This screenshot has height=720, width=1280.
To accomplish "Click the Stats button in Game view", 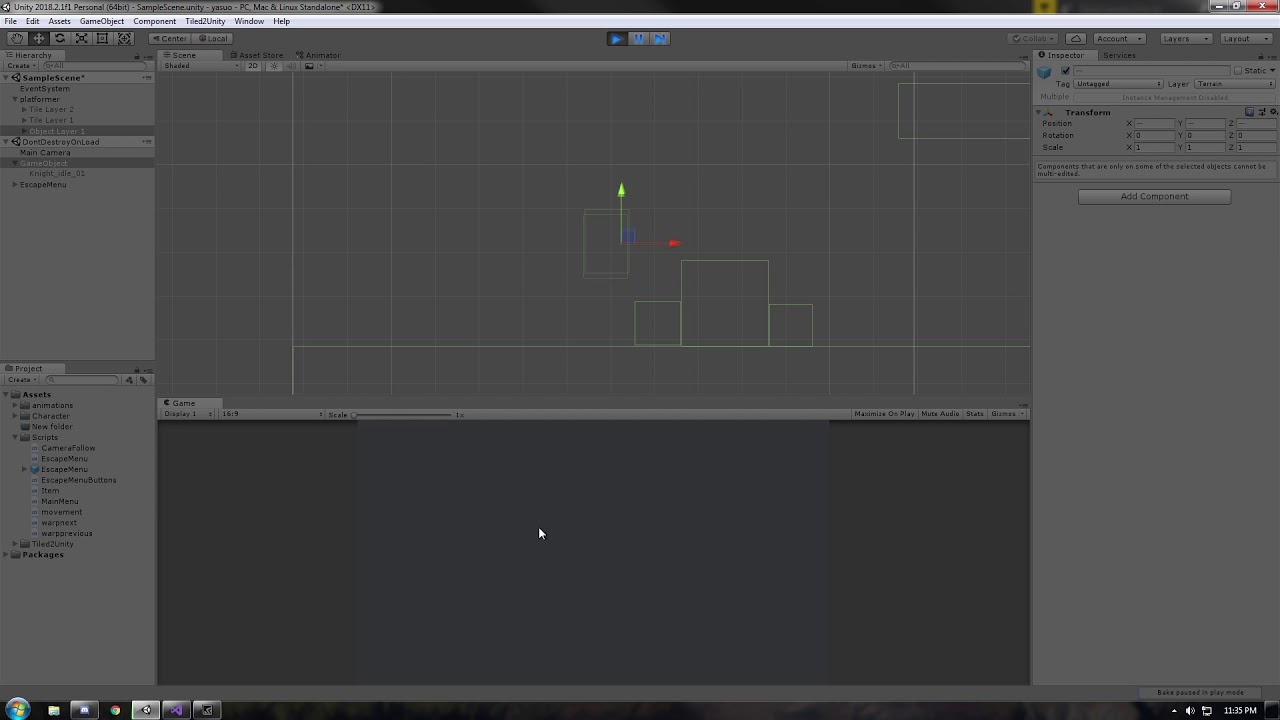I will point(973,413).
